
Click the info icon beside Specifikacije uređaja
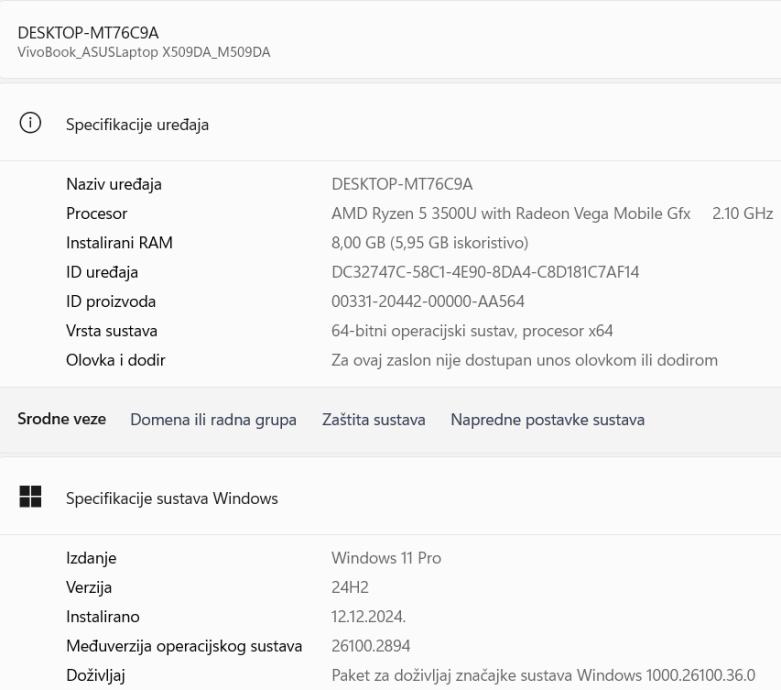[31, 124]
